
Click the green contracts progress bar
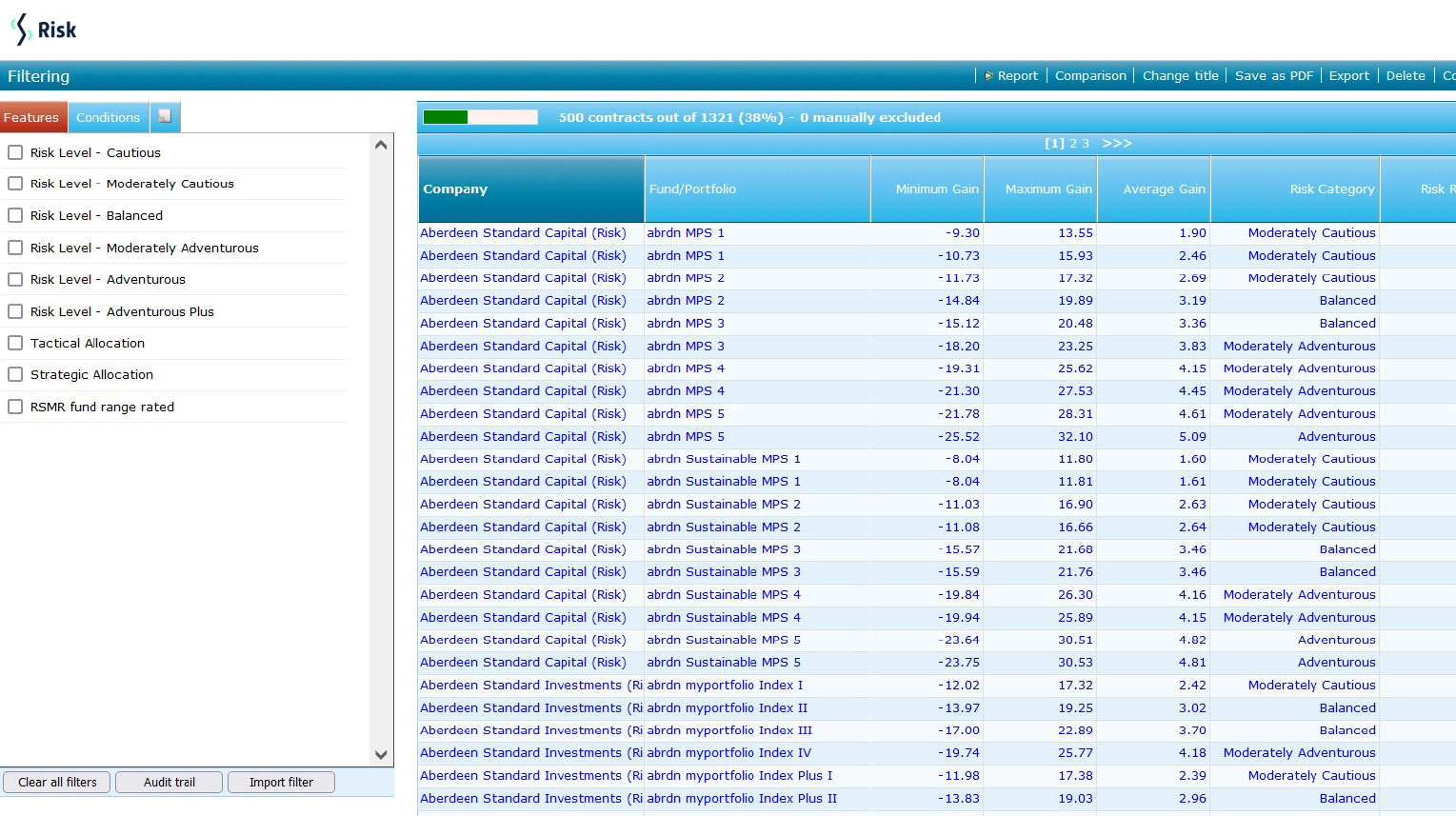pos(480,117)
